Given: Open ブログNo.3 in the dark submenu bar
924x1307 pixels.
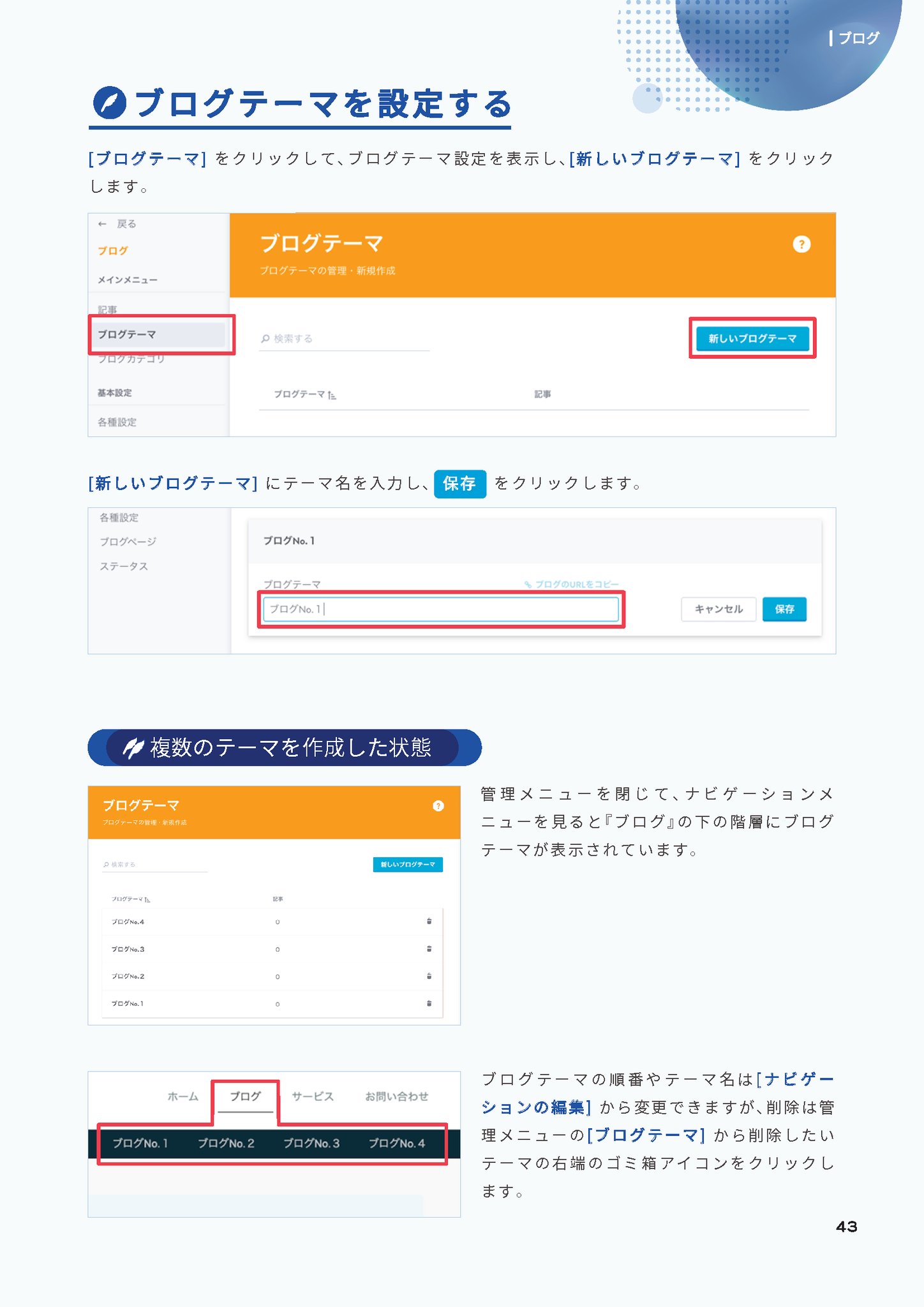Looking at the screenshot, I should [x=311, y=1143].
